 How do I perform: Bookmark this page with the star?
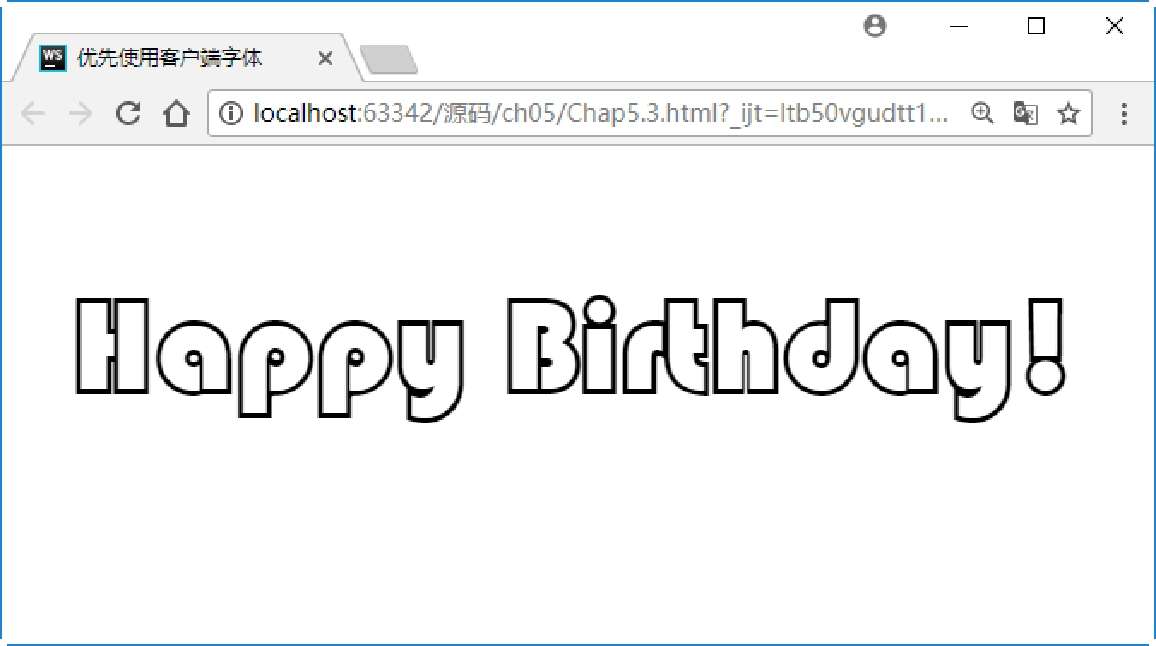1068,113
